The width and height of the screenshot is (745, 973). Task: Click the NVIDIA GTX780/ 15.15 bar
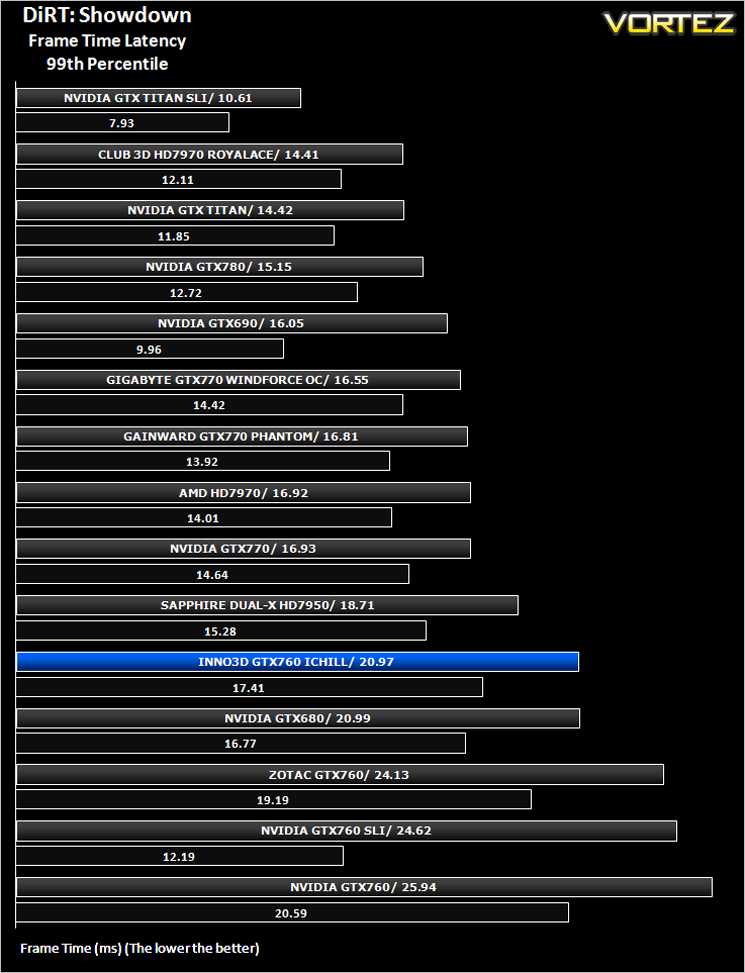(220, 267)
